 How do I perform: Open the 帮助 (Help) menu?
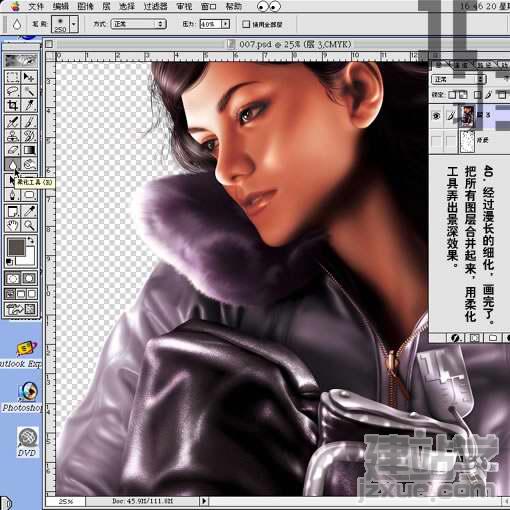233,6
